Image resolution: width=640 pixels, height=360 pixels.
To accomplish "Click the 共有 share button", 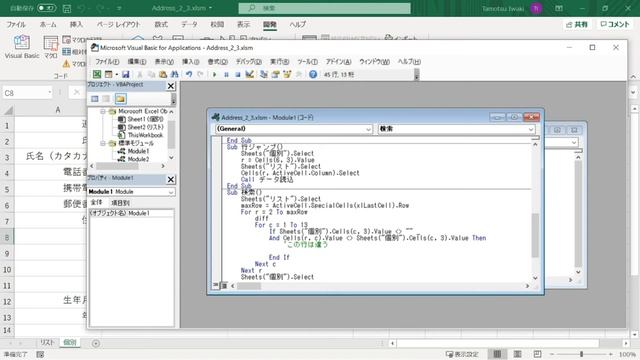I will tap(577, 24).
